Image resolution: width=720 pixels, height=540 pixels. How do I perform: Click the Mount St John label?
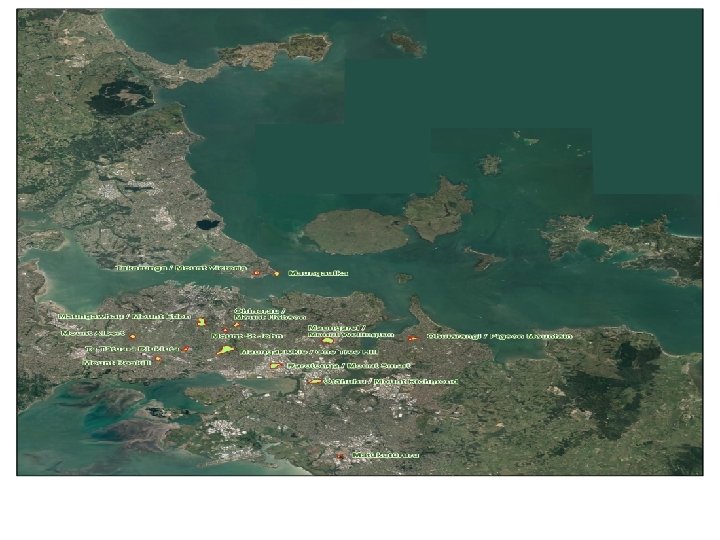click(x=247, y=336)
